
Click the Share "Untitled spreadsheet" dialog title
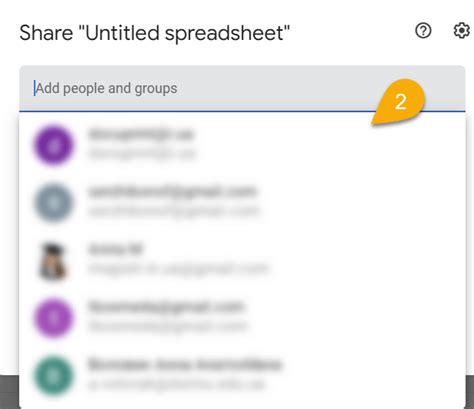(x=155, y=33)
